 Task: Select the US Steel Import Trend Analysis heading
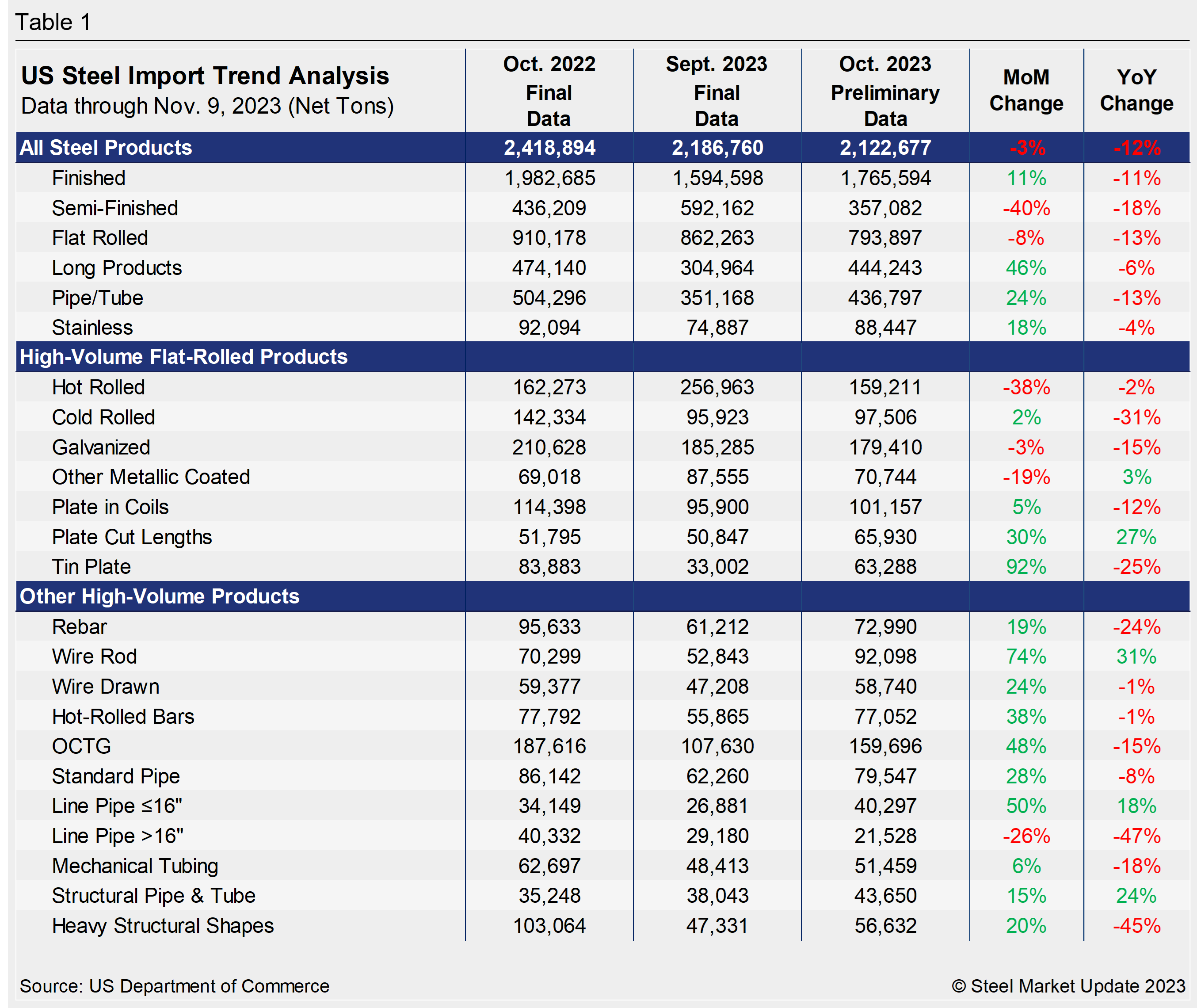pyautogui.click(x=205, y=76)
